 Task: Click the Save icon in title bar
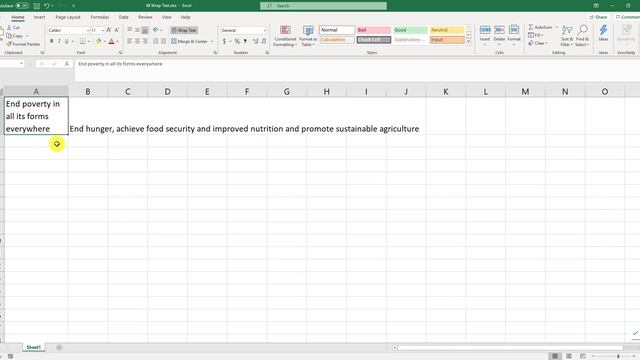point(37,6)
